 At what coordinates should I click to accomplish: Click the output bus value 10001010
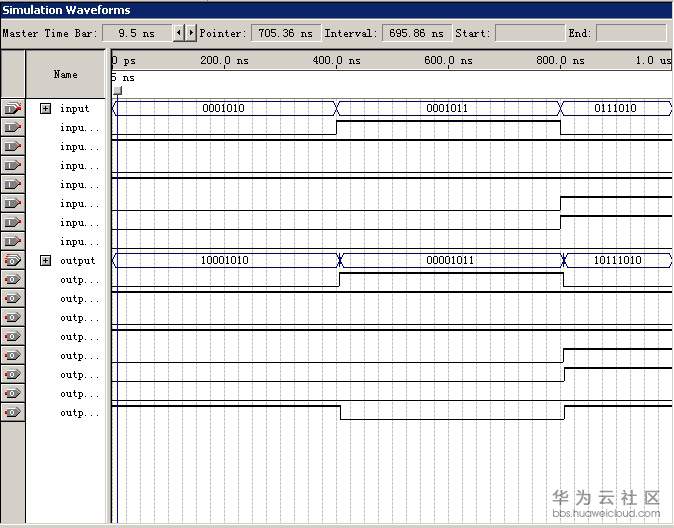(225, 261)
